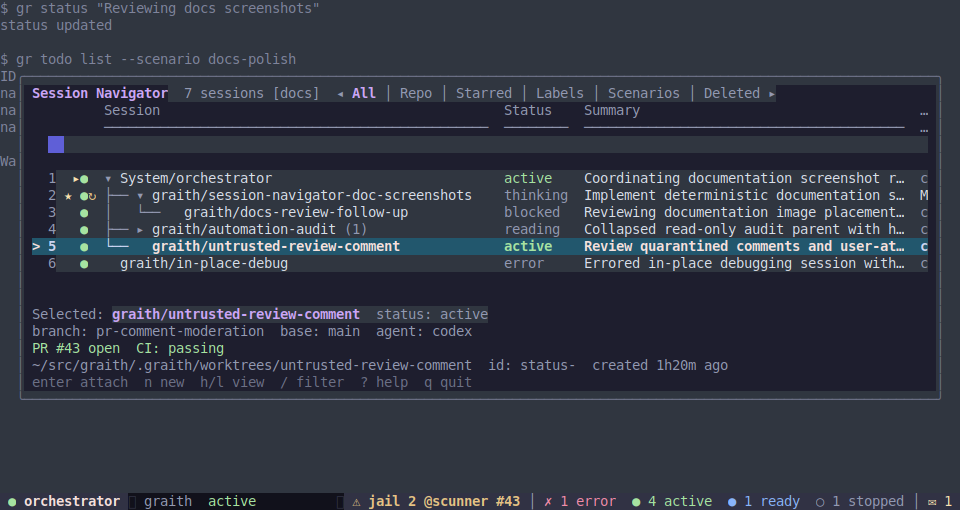960x510 pixels.
Task: Click the green status dot of docs-review-follow-up
Action: click(84, 213)
